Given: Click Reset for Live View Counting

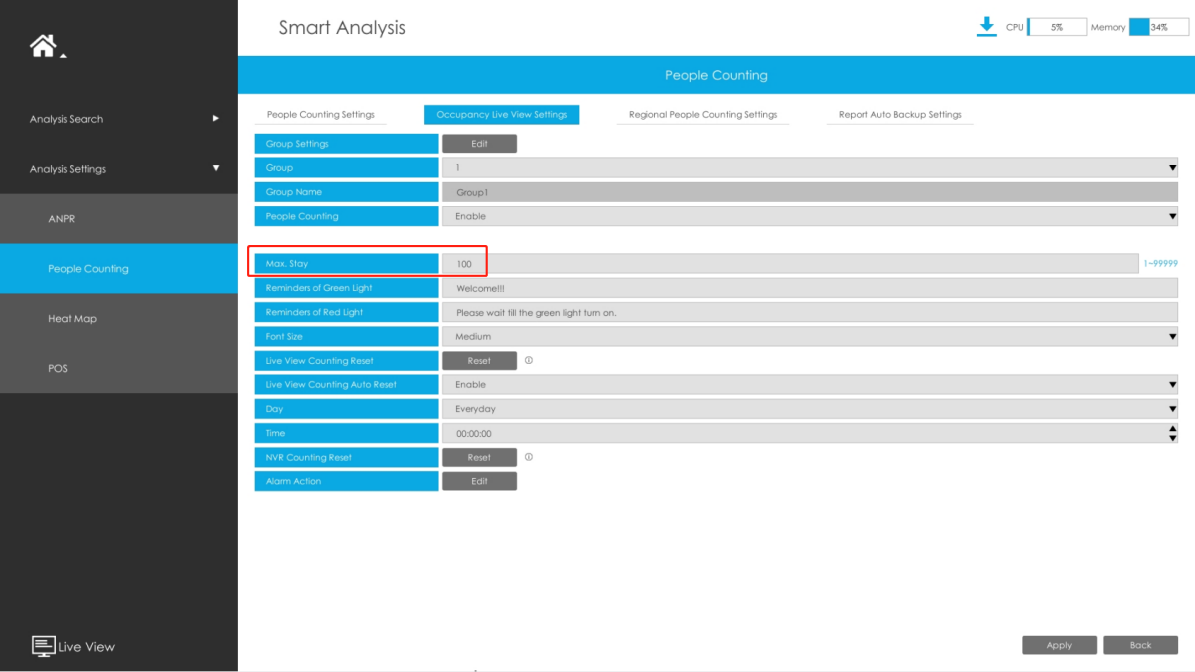Looking at the screenshot, I should click(x=479, y=360).
